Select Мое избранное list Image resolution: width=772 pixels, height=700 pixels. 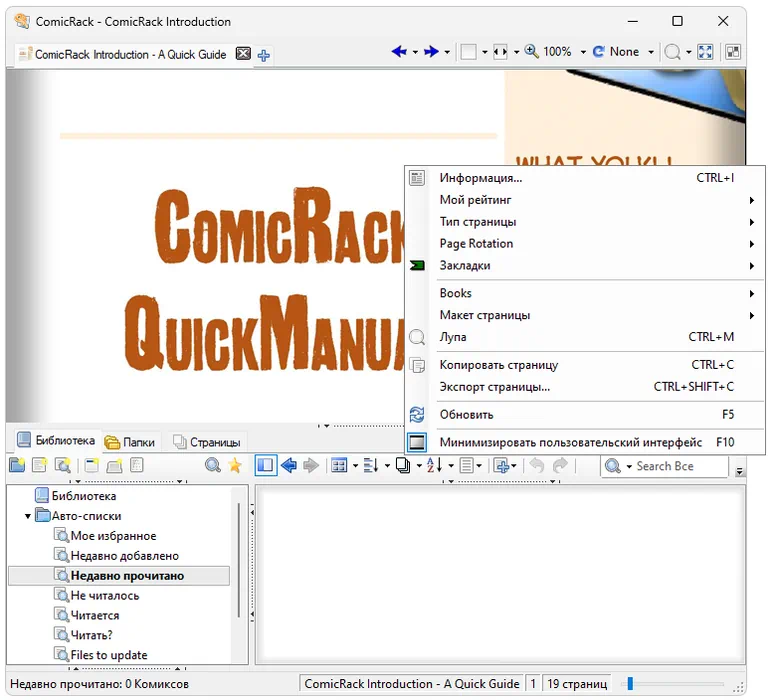pyautogui.click(x=105, y=536)
